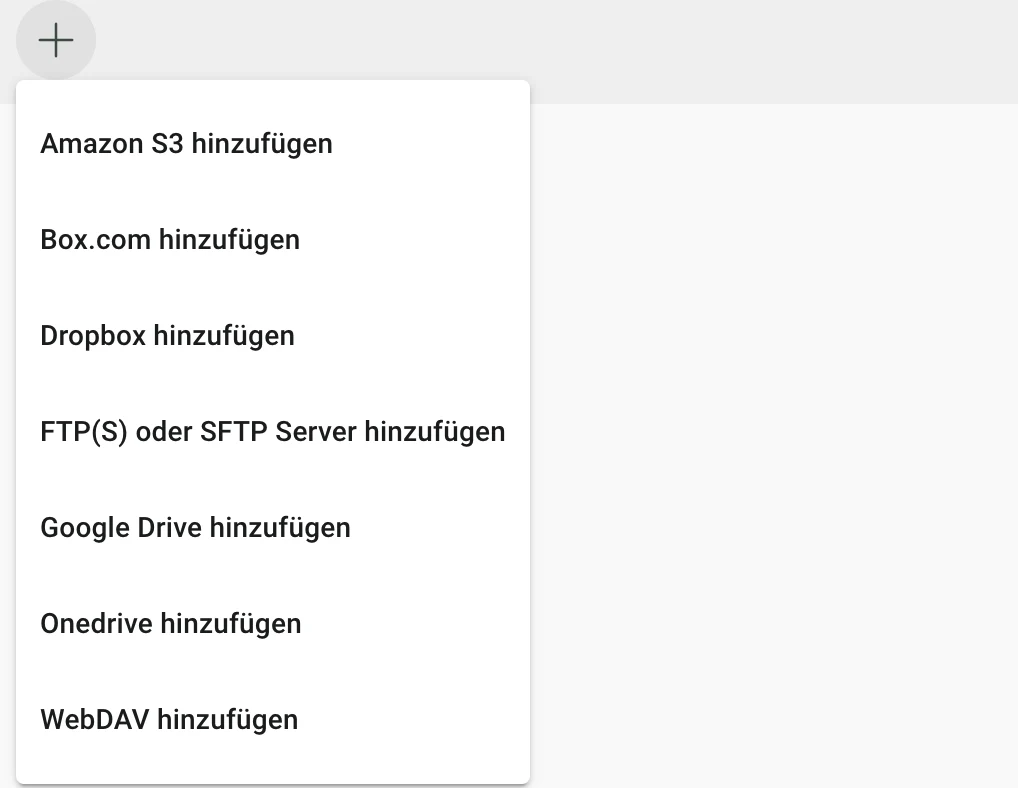Pick Dropbox hinzufügen from the menu
1018x788 pixels.
[273, 336]
